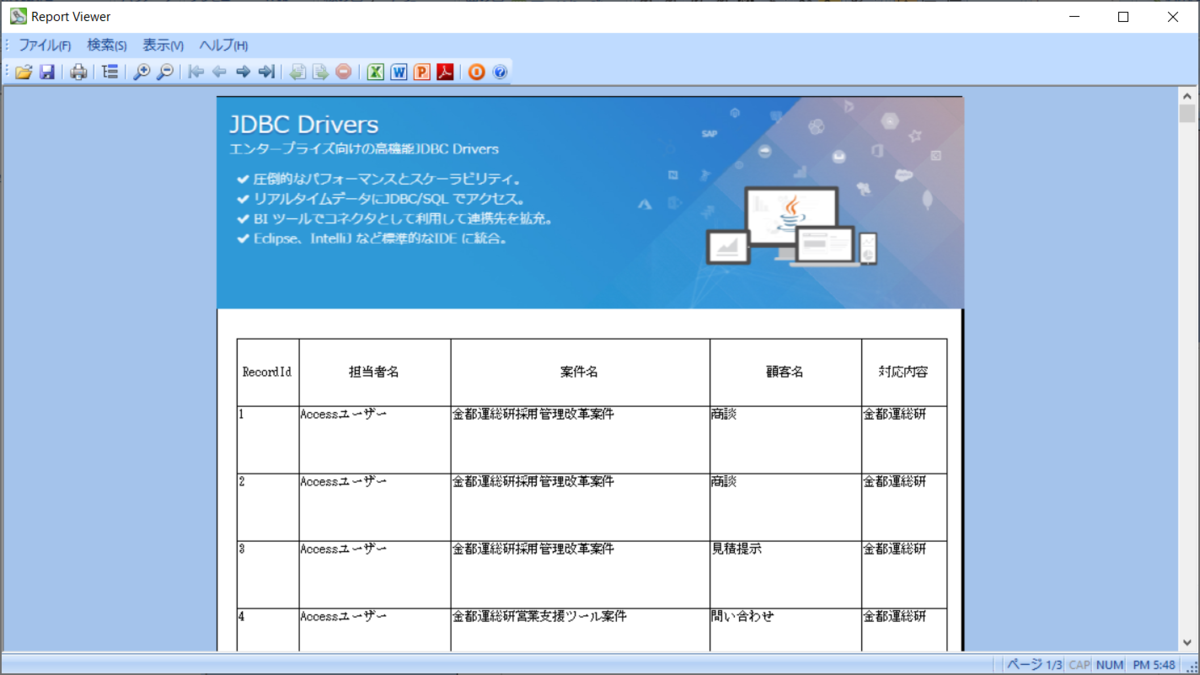Click the vertical scrollbar thumb
Viewport: 1200px width, 675px height.
click(1187, 113)
